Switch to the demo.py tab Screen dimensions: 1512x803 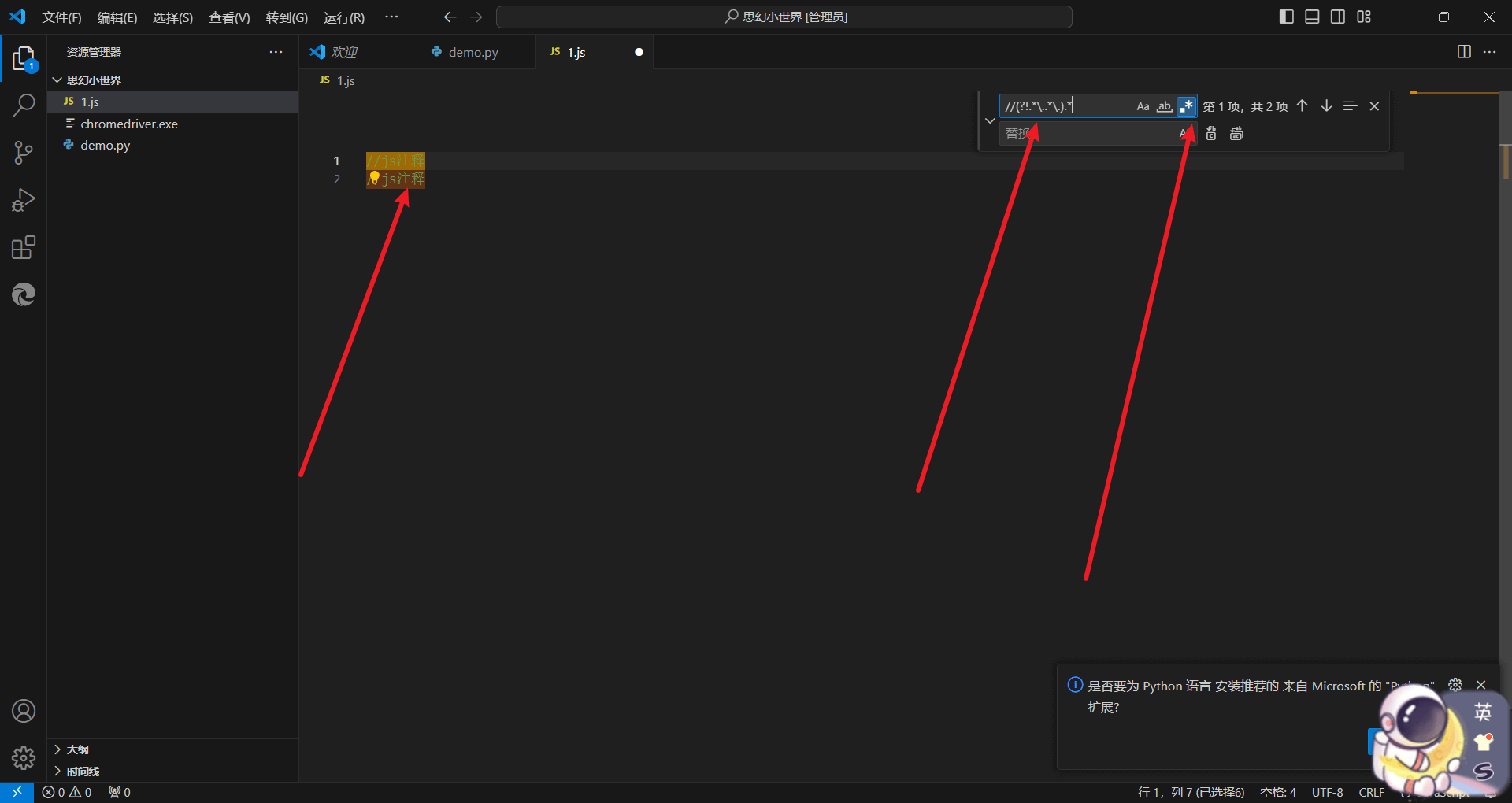tap(472, 52)
